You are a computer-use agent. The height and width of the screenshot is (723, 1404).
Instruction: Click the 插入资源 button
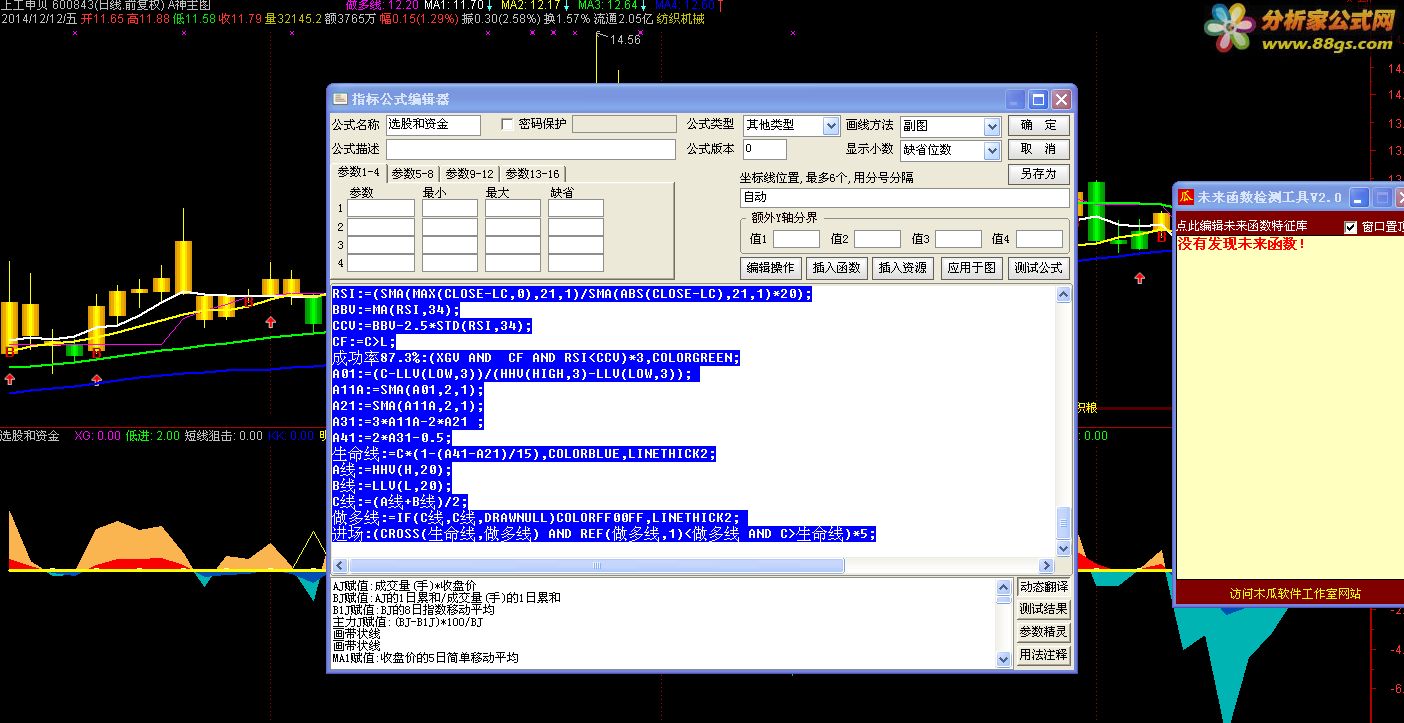[x=903, y=268]
